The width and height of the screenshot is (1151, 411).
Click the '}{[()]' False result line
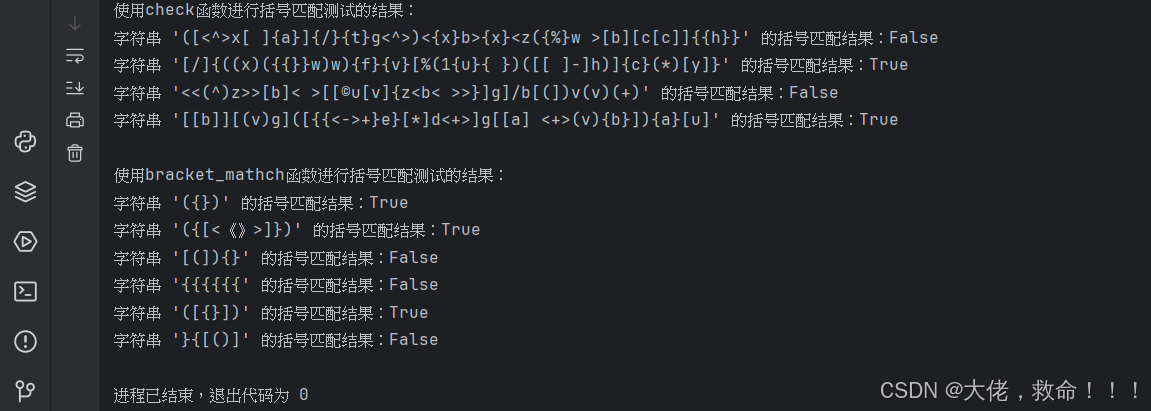pos(276,340)
